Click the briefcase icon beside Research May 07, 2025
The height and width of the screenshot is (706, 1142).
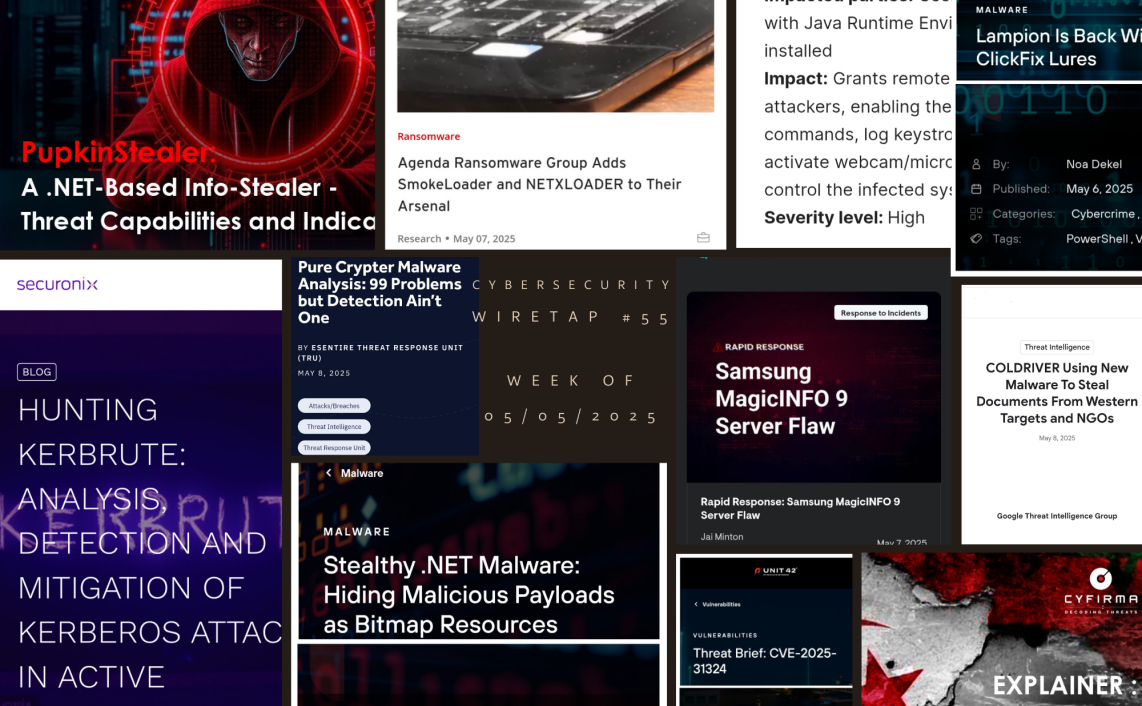[x=703, y=238]
